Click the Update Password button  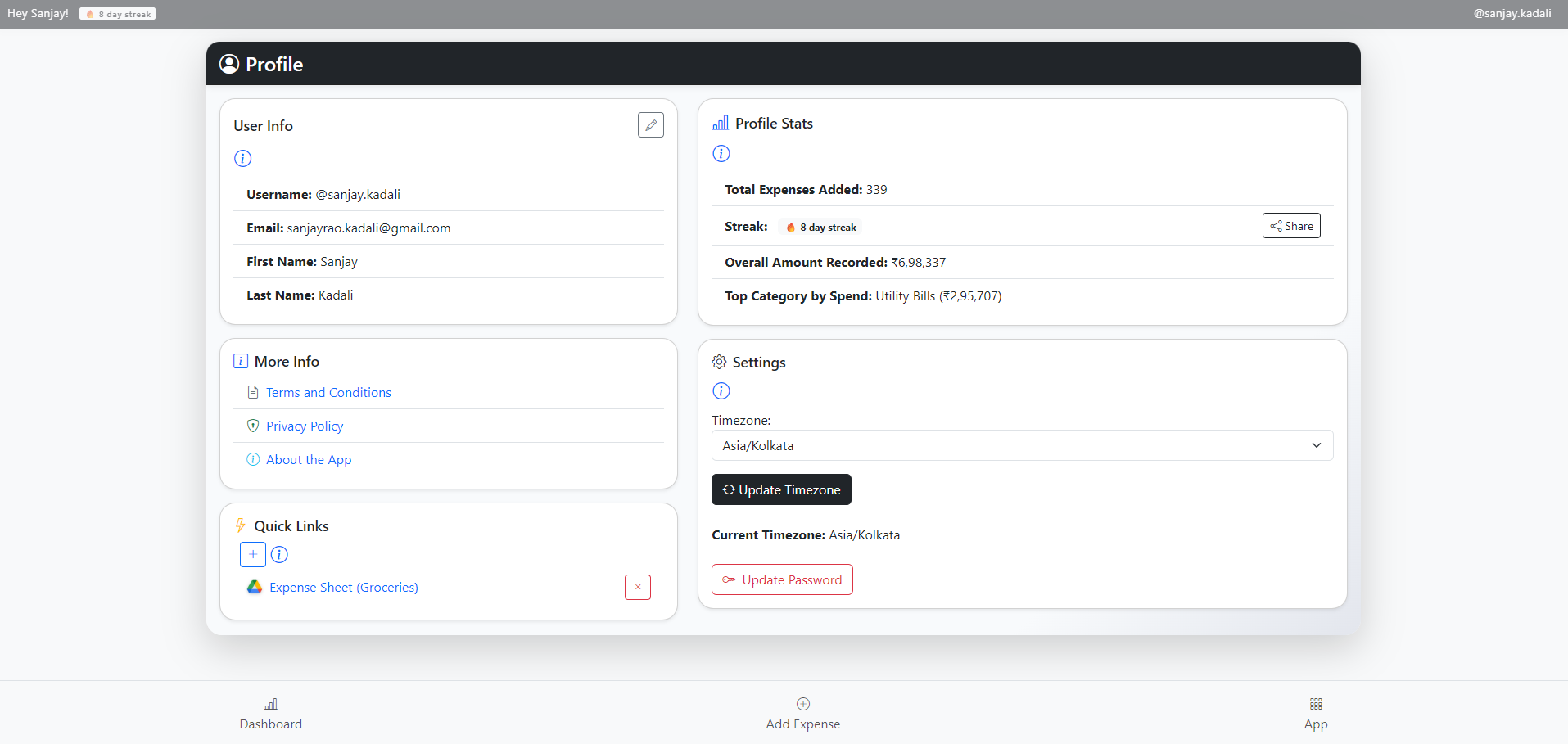[782, 580]
